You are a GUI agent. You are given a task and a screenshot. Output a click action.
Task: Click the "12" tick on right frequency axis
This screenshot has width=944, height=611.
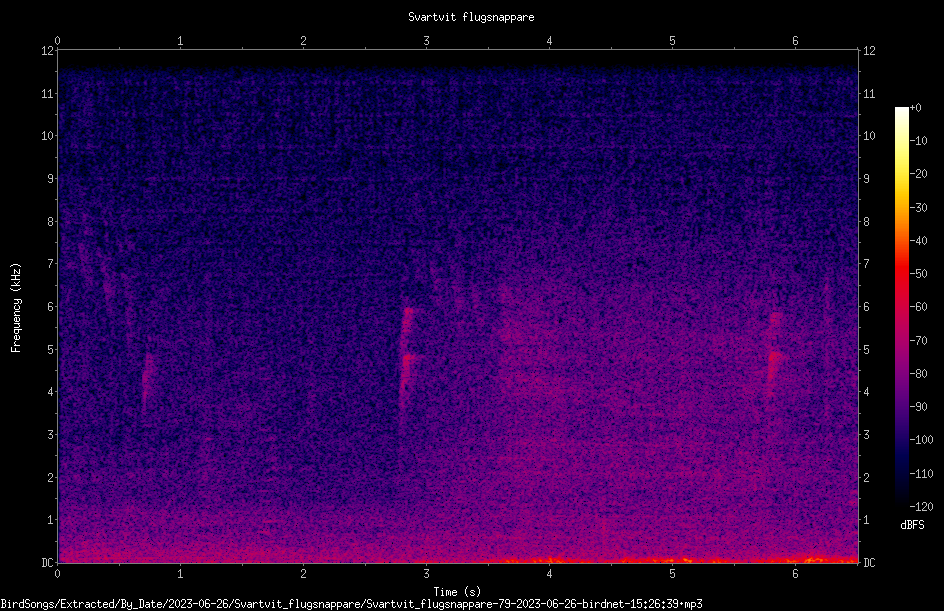[x=869, y=51]
